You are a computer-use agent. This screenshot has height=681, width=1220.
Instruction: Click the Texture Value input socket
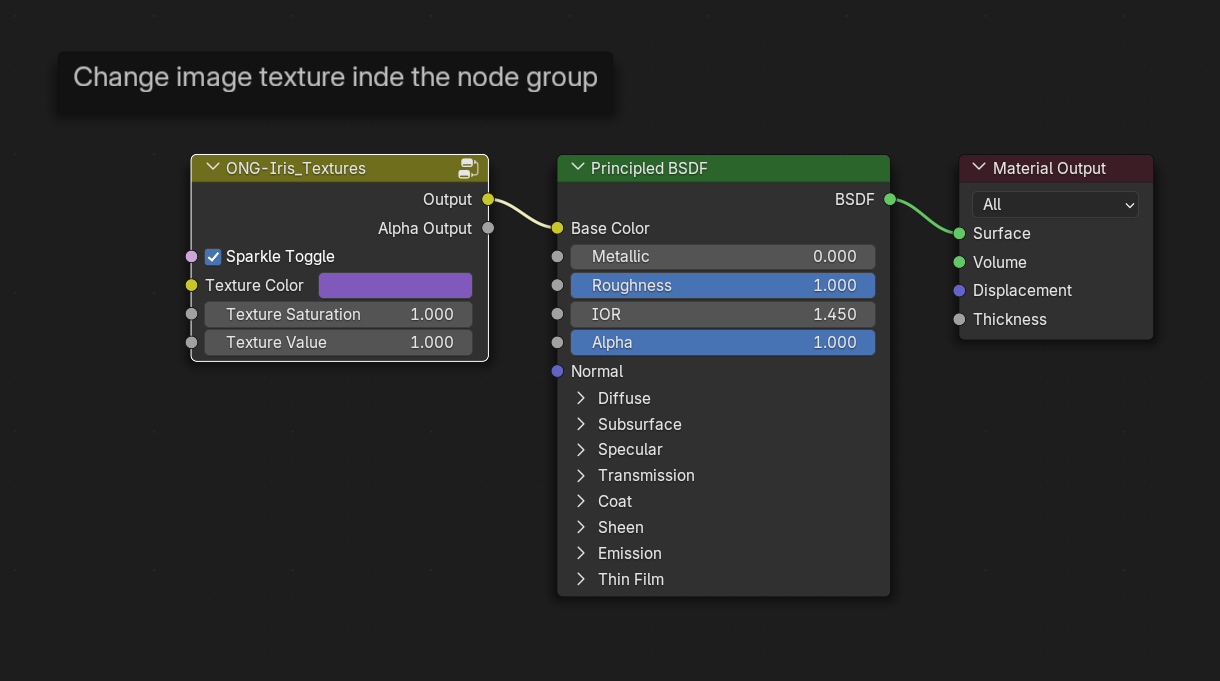coord(192,342)
